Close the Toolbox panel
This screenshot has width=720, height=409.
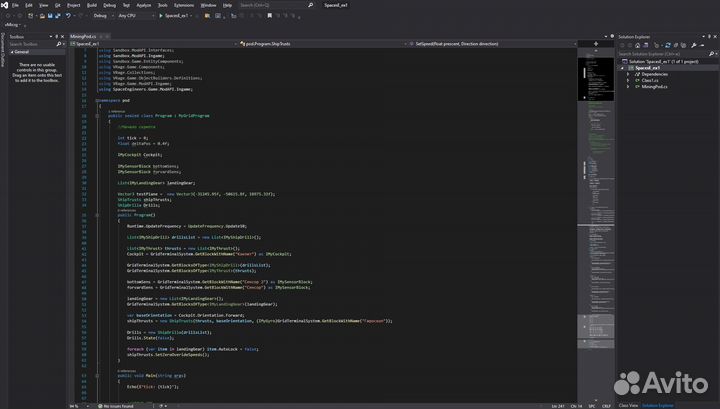[62, 37]
